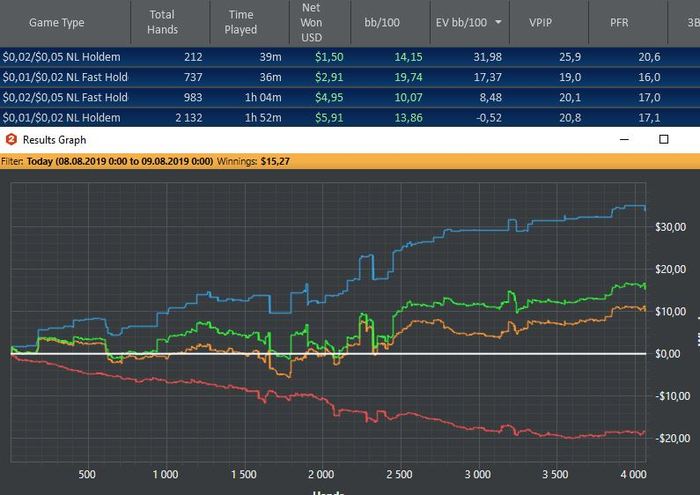Click the $5,91 net won value

[x=329, y=118]
